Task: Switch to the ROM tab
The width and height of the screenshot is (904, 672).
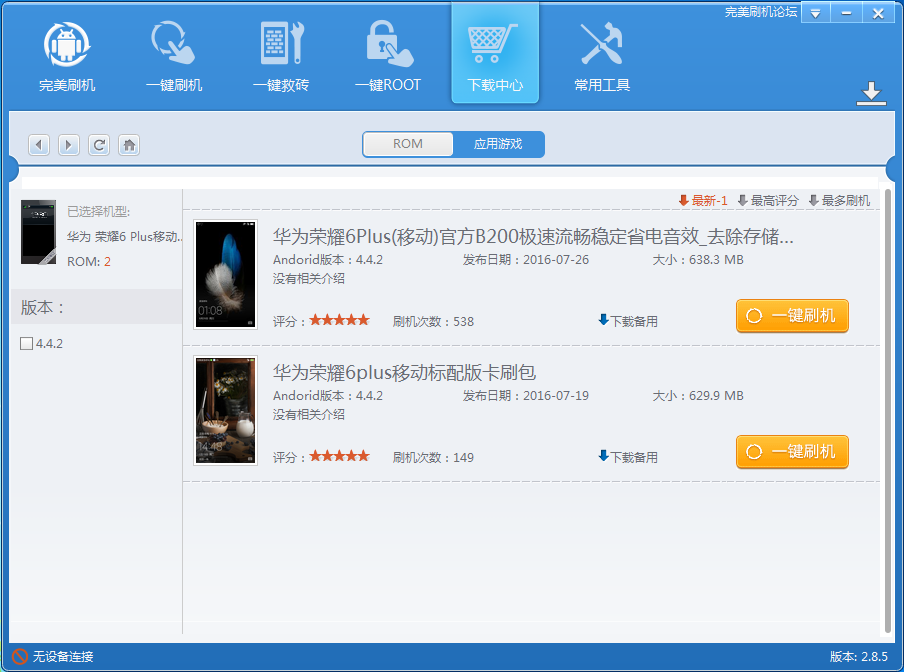Action: click(407, 144)
